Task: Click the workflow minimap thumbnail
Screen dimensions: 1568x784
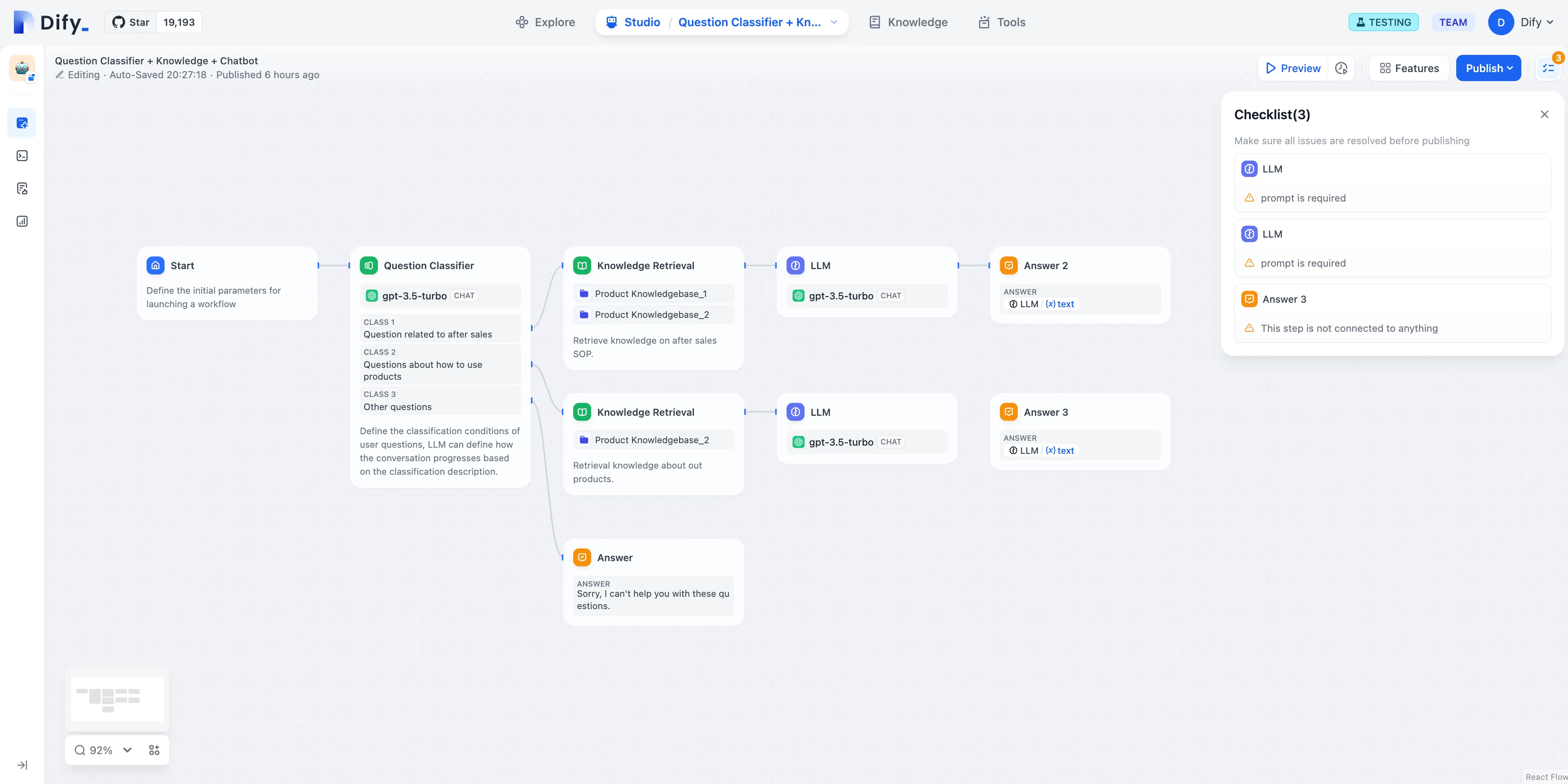Action: click(x=117, y=699)
